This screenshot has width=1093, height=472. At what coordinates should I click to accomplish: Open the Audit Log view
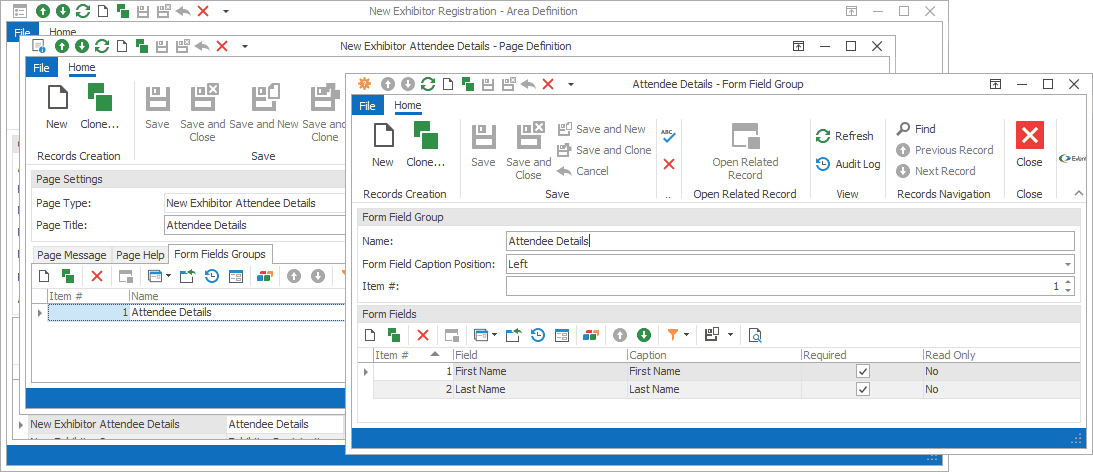848,165
